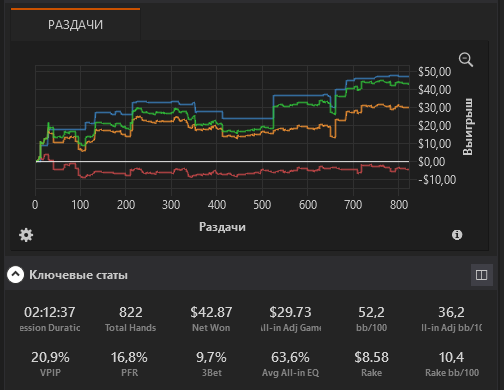The image size is (504, 390).
Task: Click the Net Won $42.87 stat
Action: coord(211,319)
